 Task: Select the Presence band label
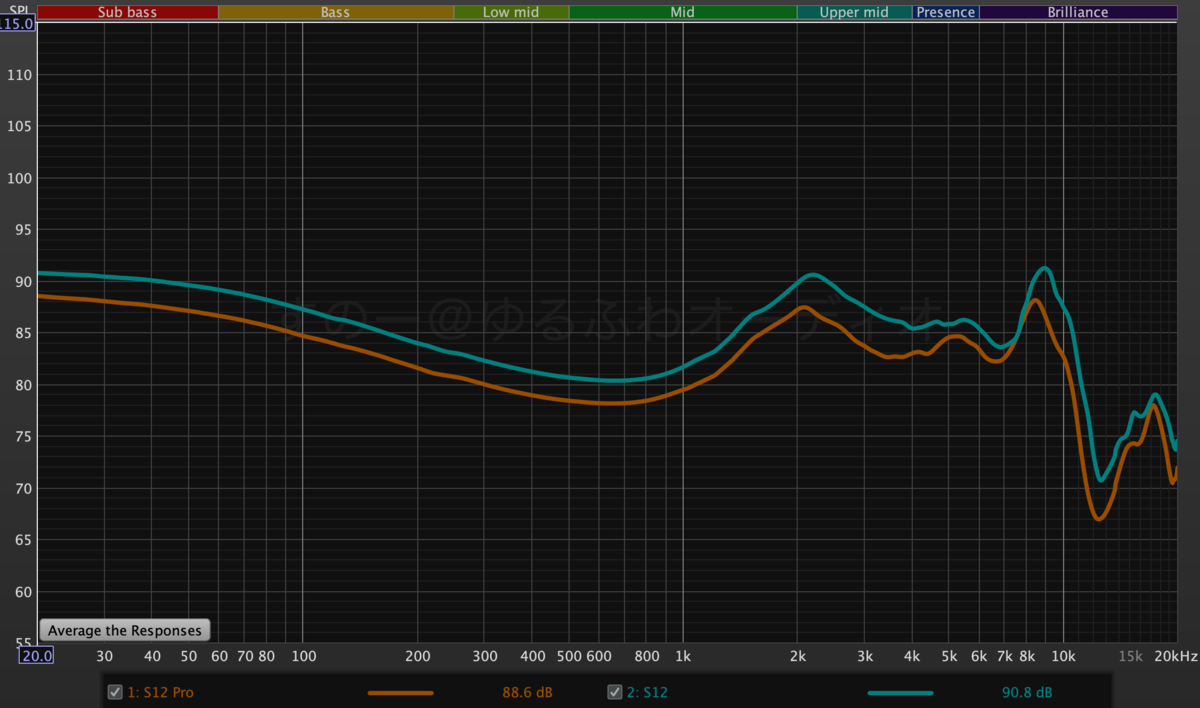point(946,12)
